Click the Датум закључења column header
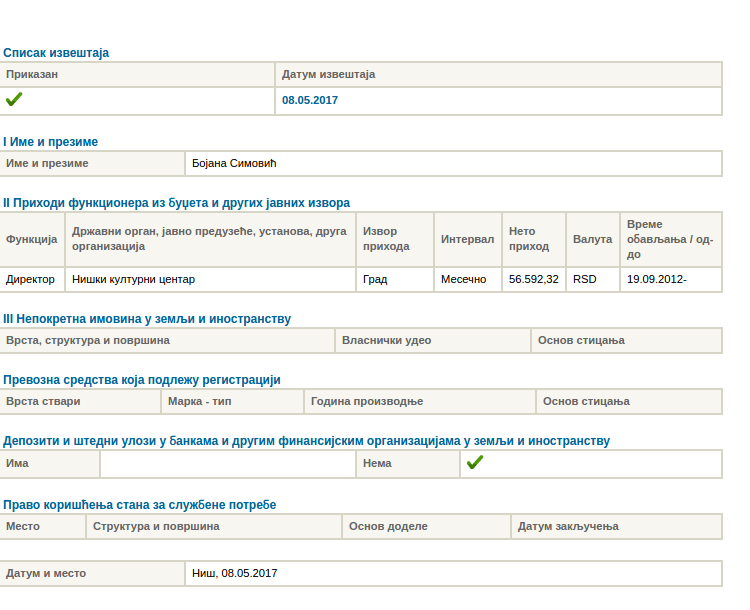750x610 pixels. click(568, 527)
